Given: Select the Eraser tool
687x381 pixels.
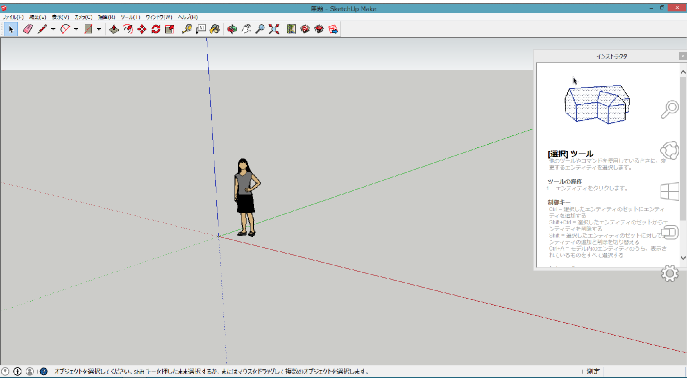Looking at the screenshot, I should point(28,29).
